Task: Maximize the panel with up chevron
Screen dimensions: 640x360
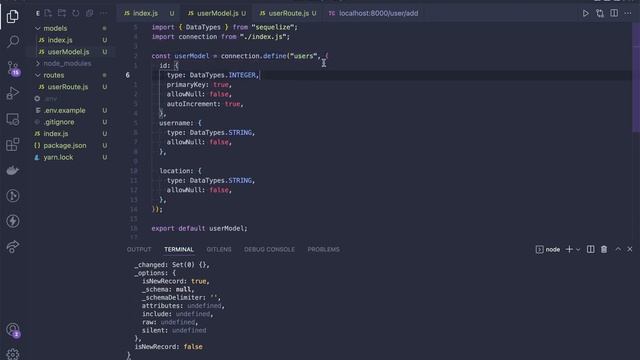Action: coord(618,249)
